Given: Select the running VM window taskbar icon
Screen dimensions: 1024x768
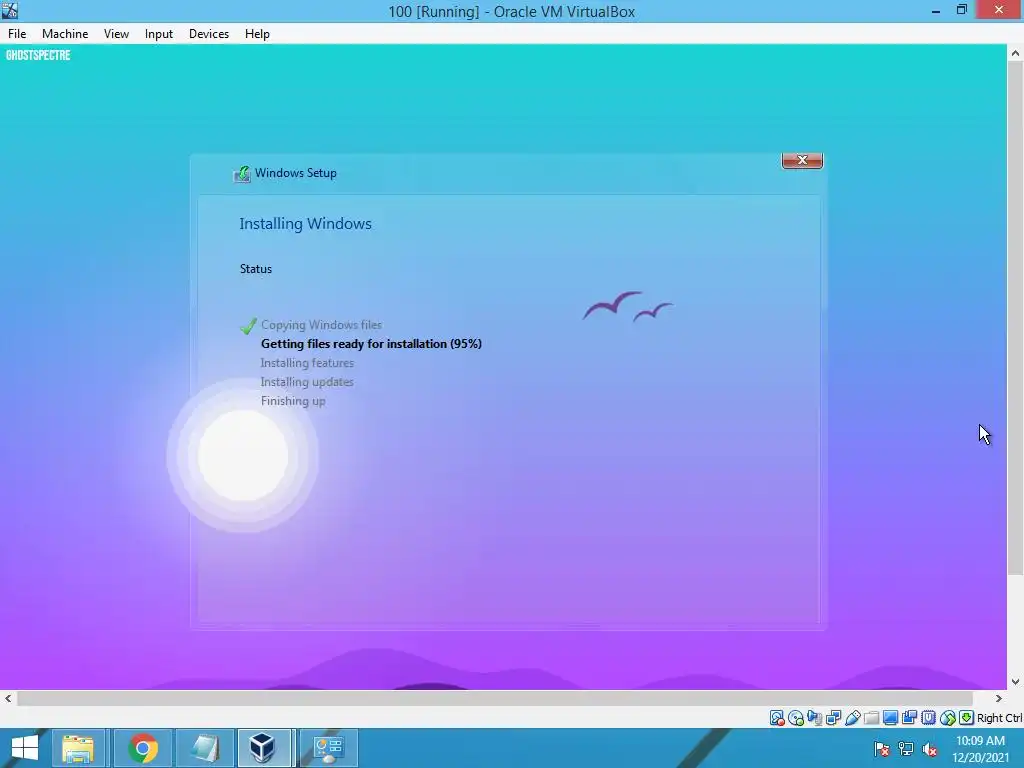Looking at the screenshot, I should [264, 748].
